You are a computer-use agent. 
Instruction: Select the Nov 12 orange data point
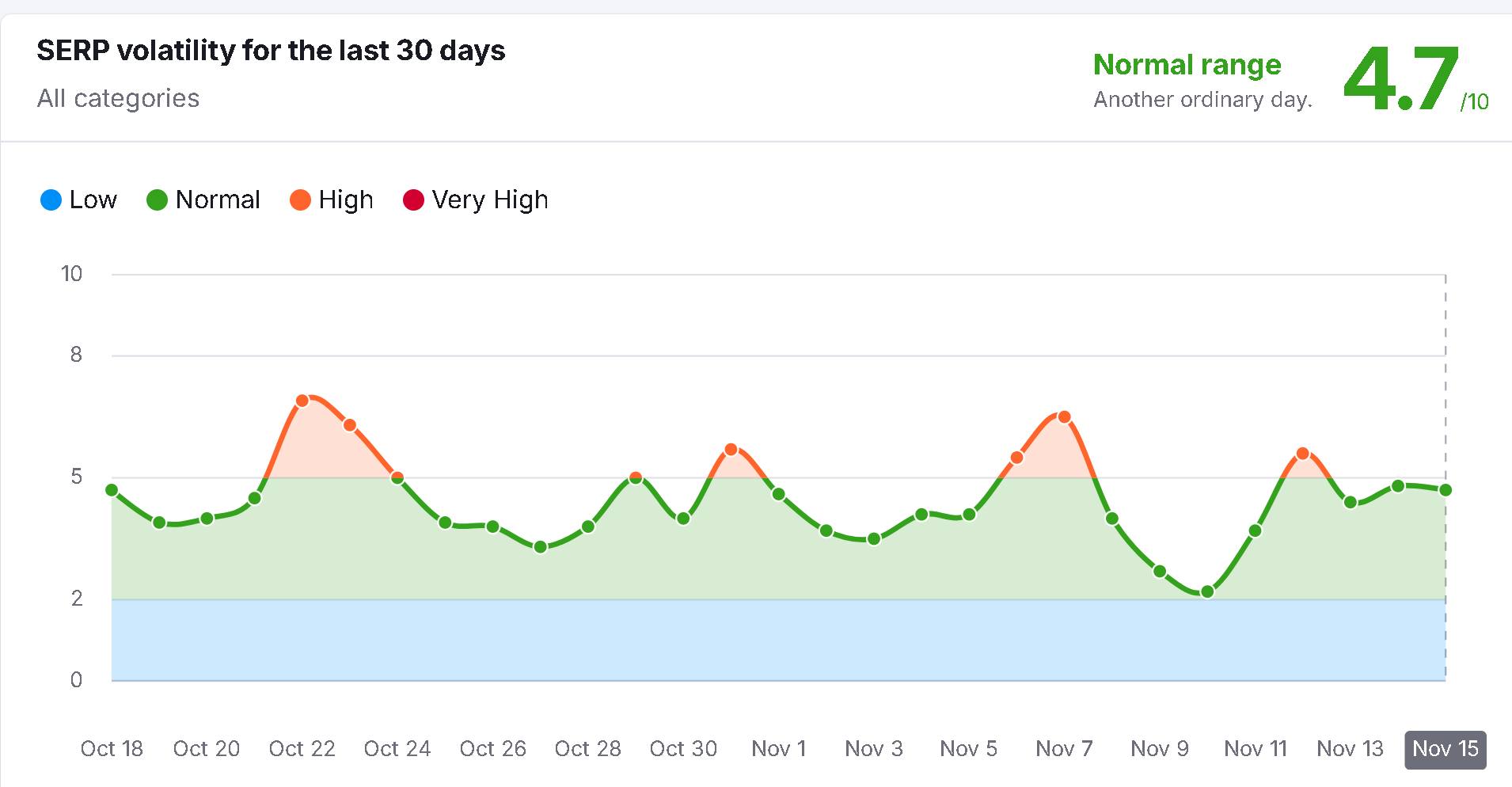pyautogui.click(x=1303, y=454)
